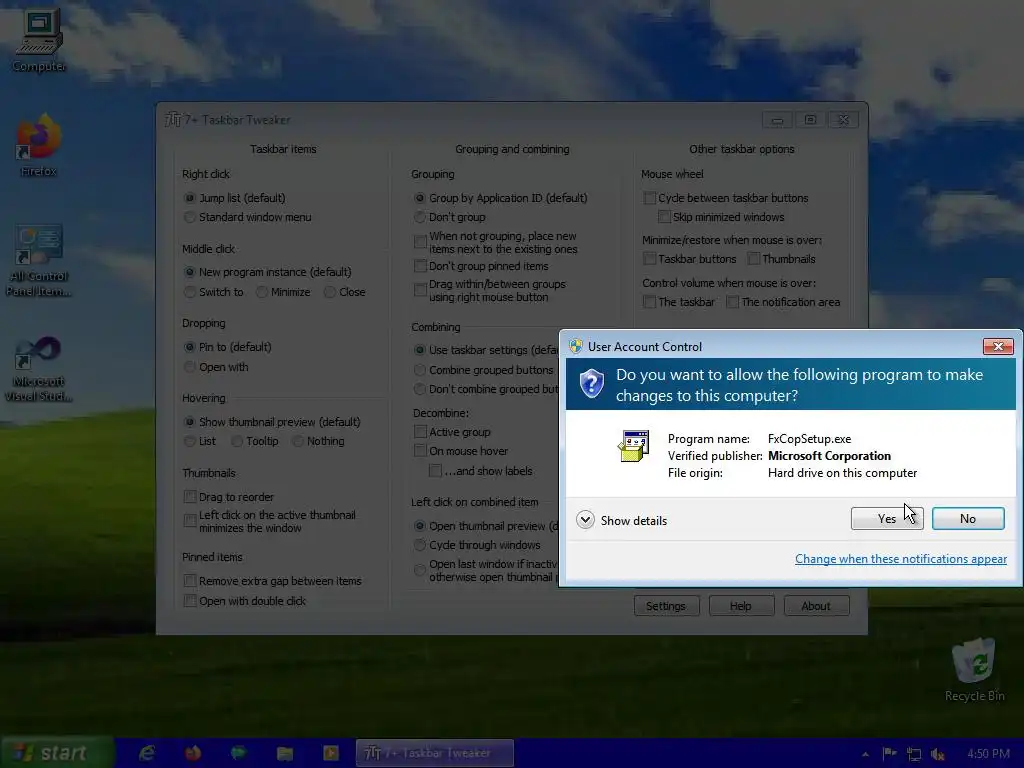Enable The notification area volume checkbox
Image resolution: width=1024 pixels, height=768 pixels.
733,302
